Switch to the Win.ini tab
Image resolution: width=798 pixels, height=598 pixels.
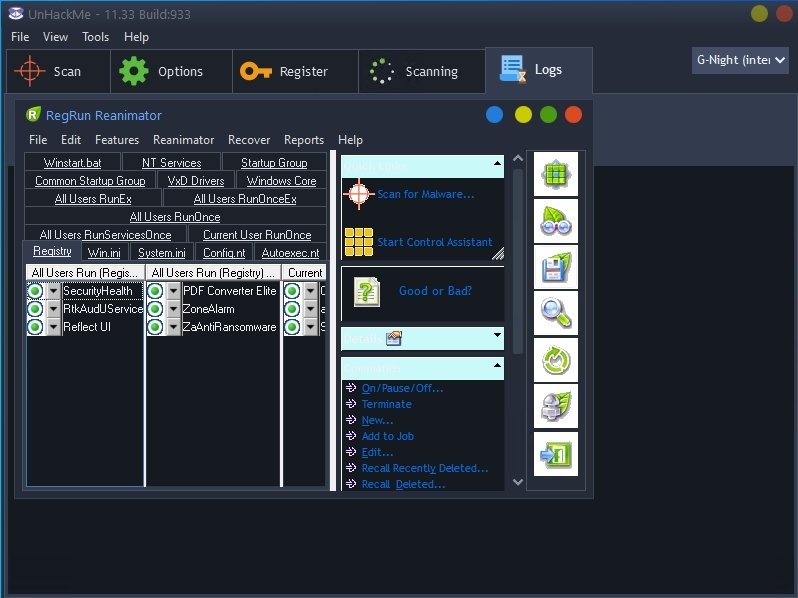click(x=104, y=252)
